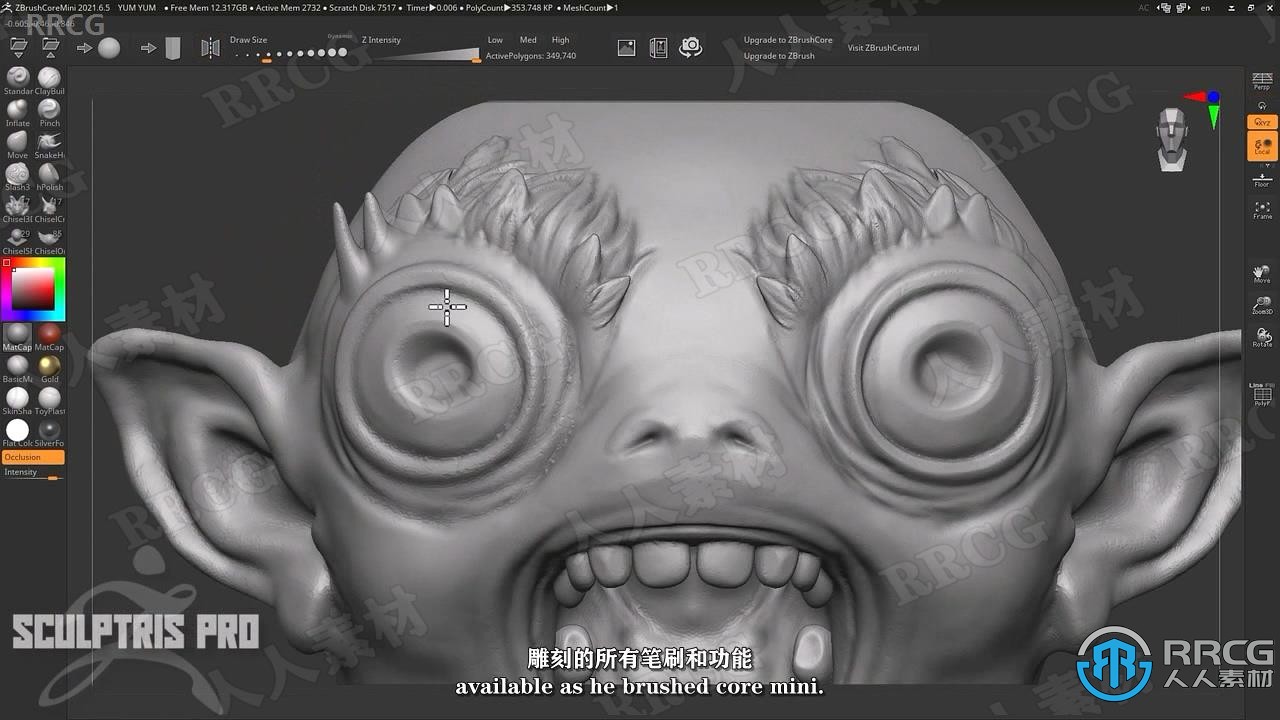Apply the SilverFoil material
The width and height of the screenshot is (1280, 720).
(x=49, y=433)
